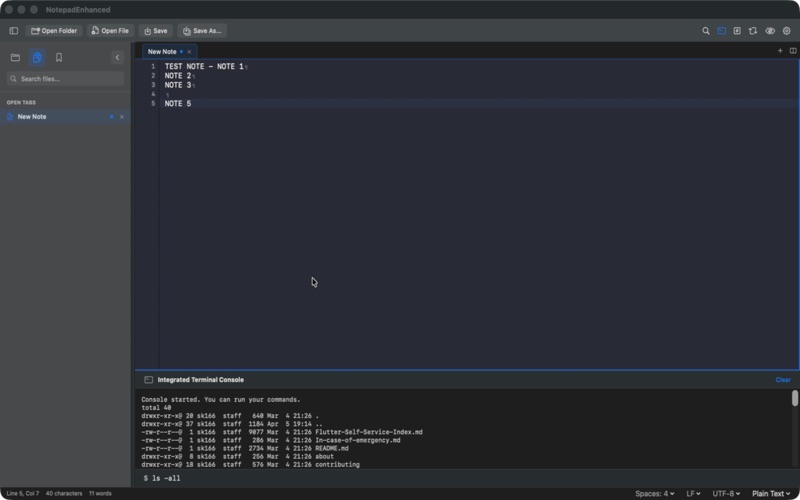Open the LF line ending dropdown

[693, 493]
